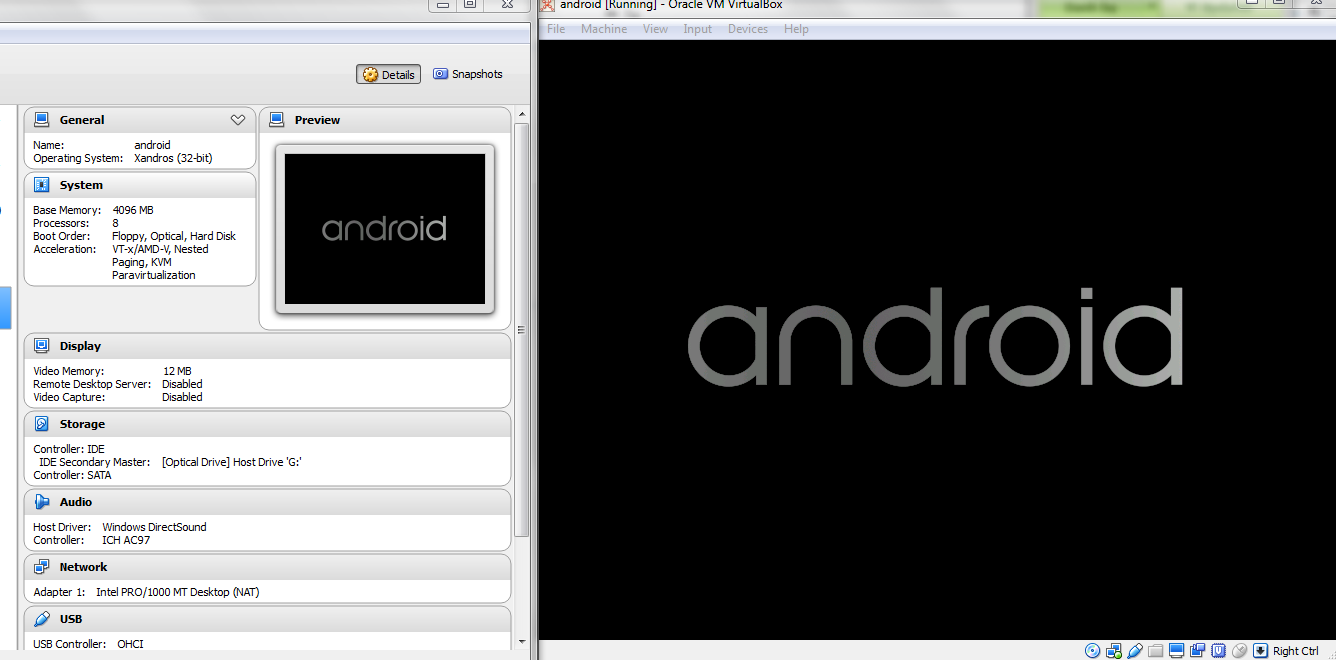This screenshot has height=660, width=1336.
Task: Open the Machine menu in VM window
Action: [604, 29]
